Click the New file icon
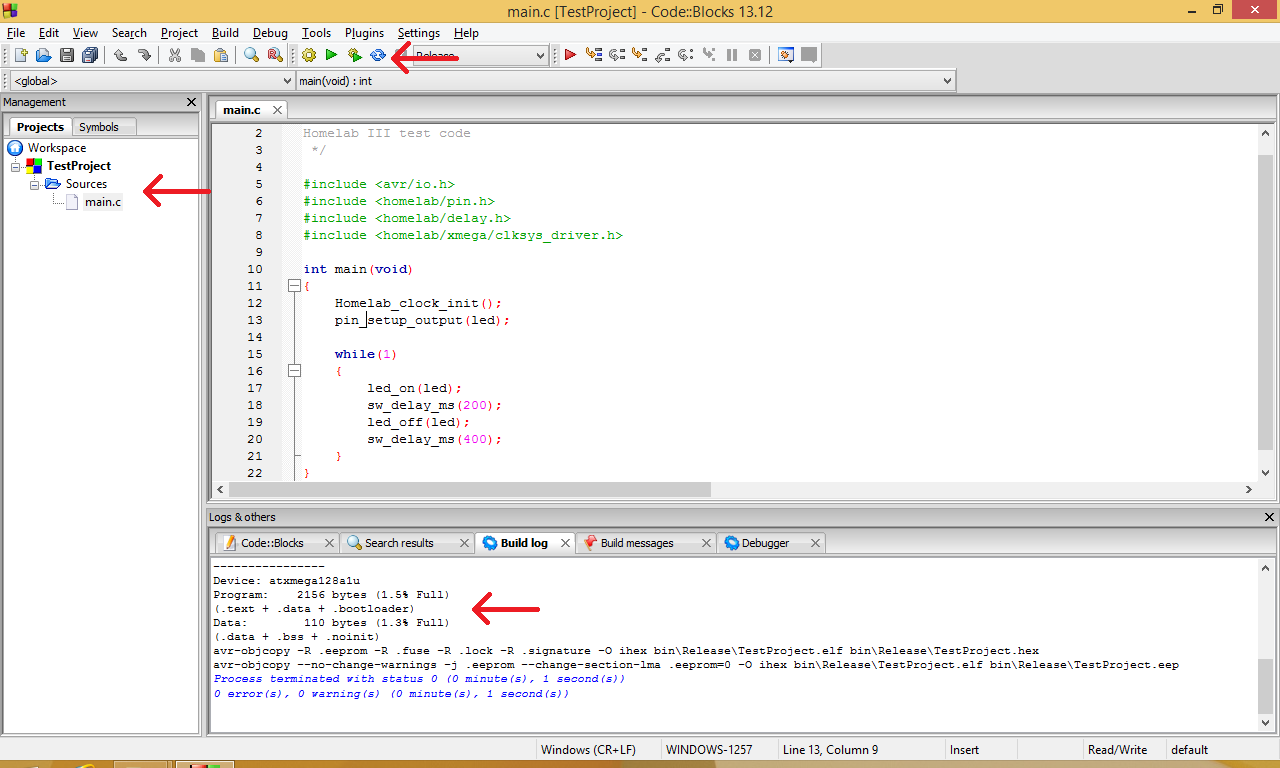 click(x=20, y=55)
